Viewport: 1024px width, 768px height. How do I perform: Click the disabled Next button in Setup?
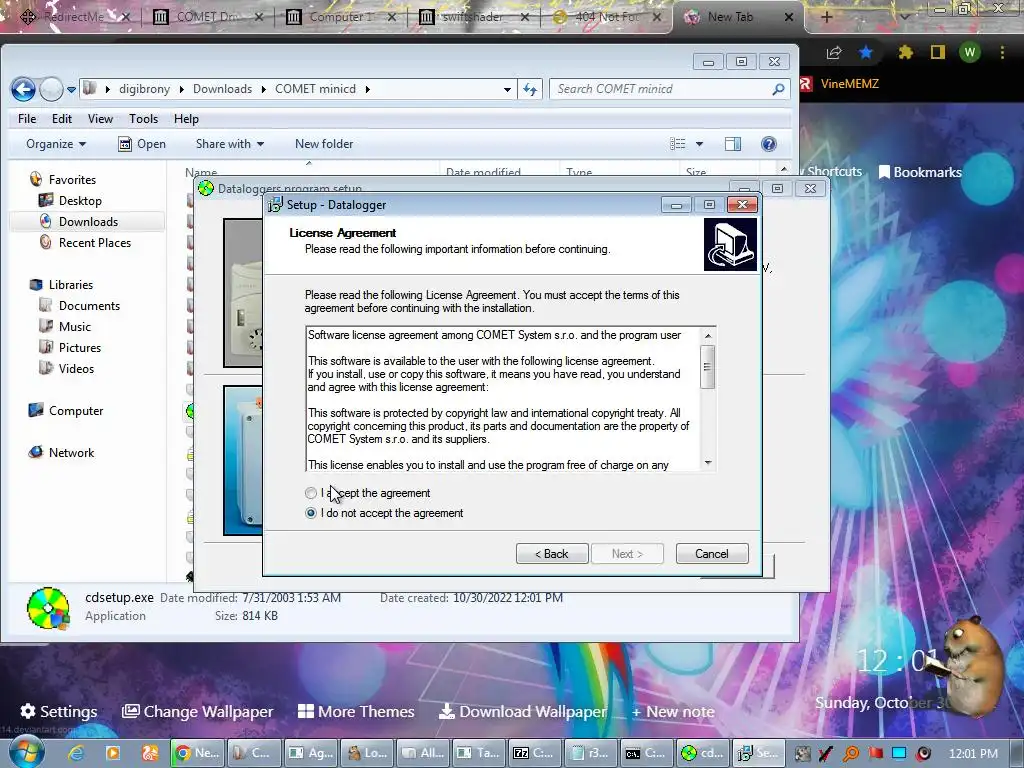tap(628, 554)
